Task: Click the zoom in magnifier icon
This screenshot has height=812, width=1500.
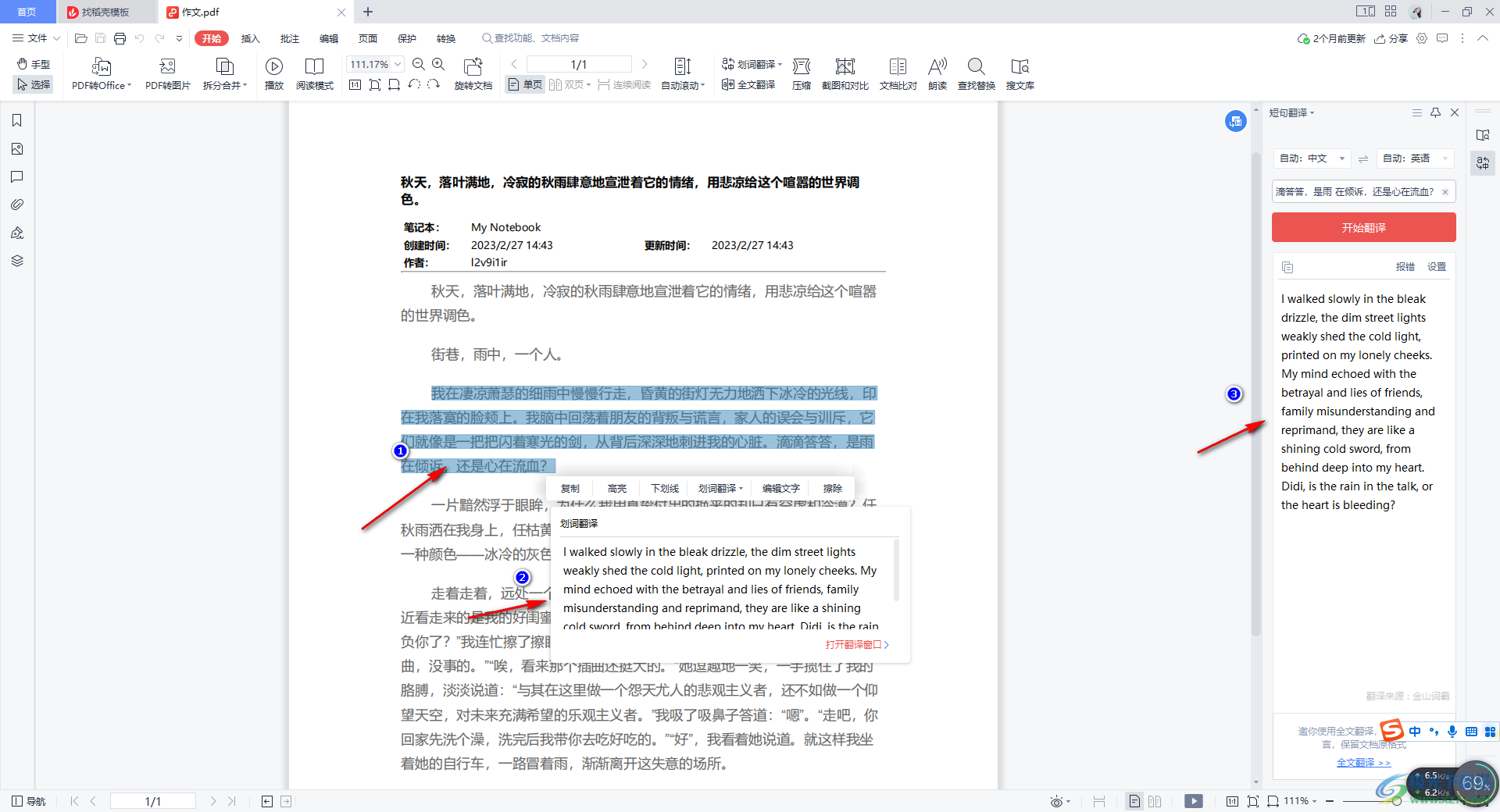Action: 438,64
